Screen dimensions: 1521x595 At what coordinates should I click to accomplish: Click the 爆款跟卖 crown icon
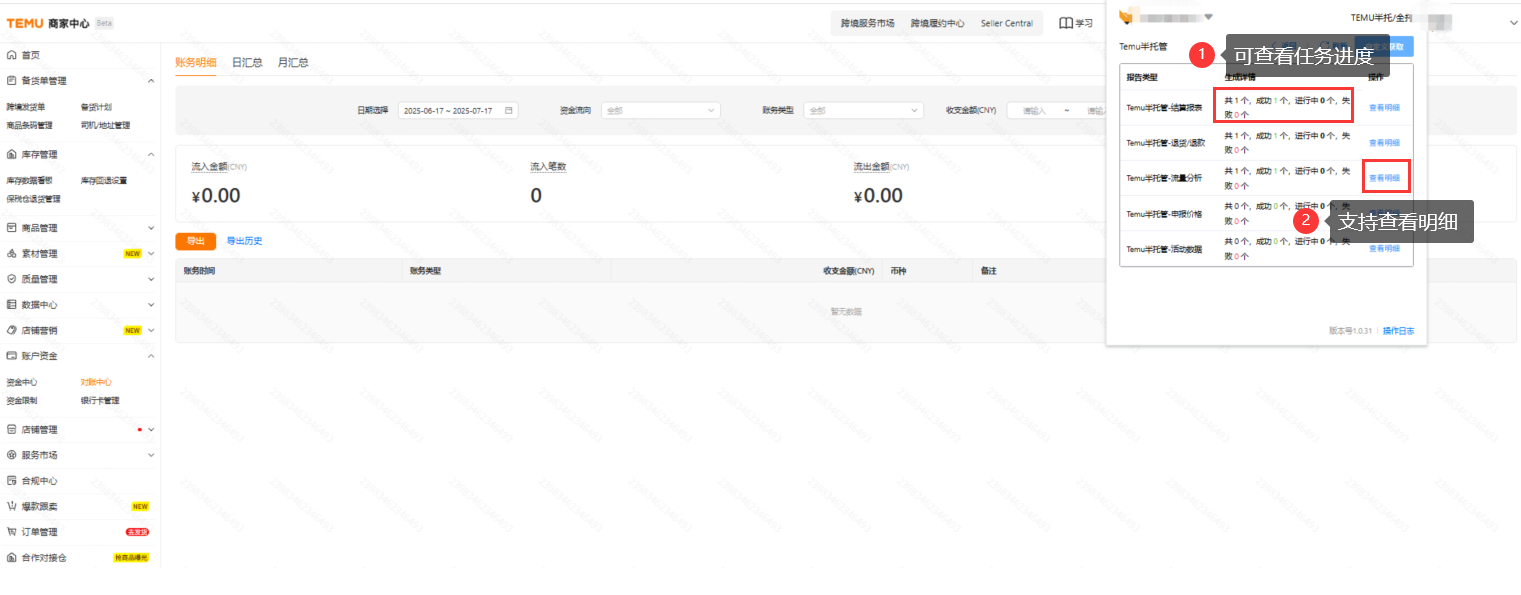point(11,506)
